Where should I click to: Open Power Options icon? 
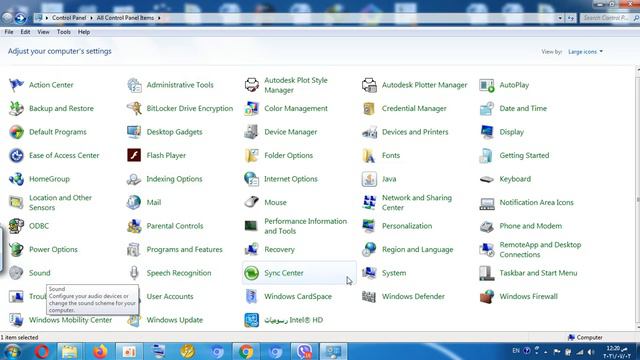click(16, 249)
